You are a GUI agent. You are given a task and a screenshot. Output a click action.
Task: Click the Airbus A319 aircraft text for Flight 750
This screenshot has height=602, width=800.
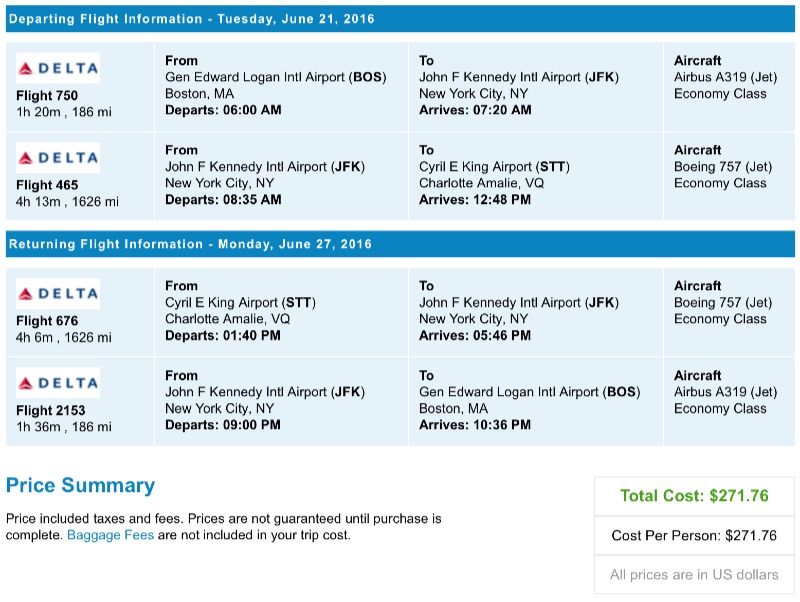[725, 77]
